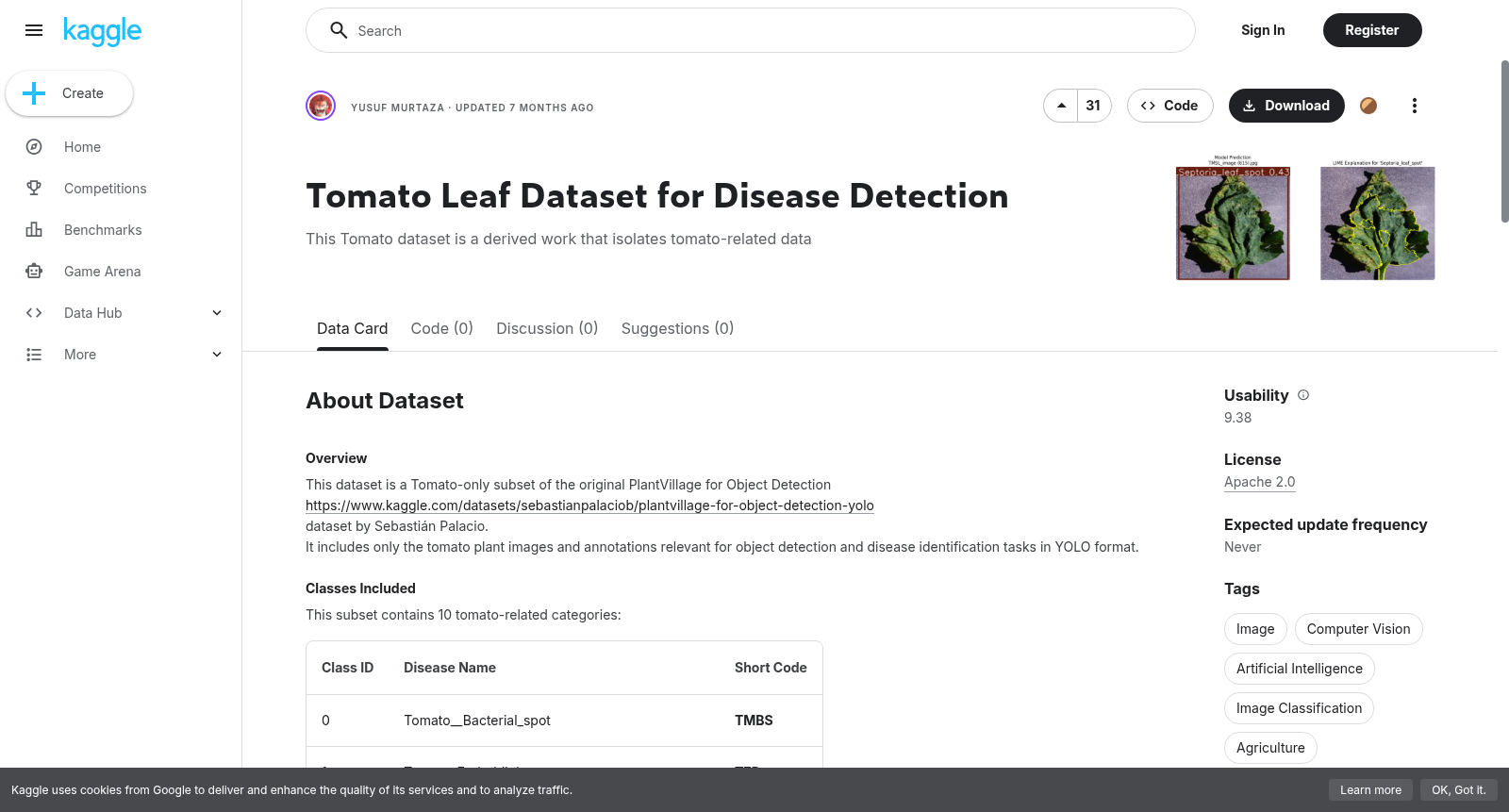The image size is (1509, 812).
Task: Click the Data Hub code brackets icon
Action: click(x=34, y=313)
